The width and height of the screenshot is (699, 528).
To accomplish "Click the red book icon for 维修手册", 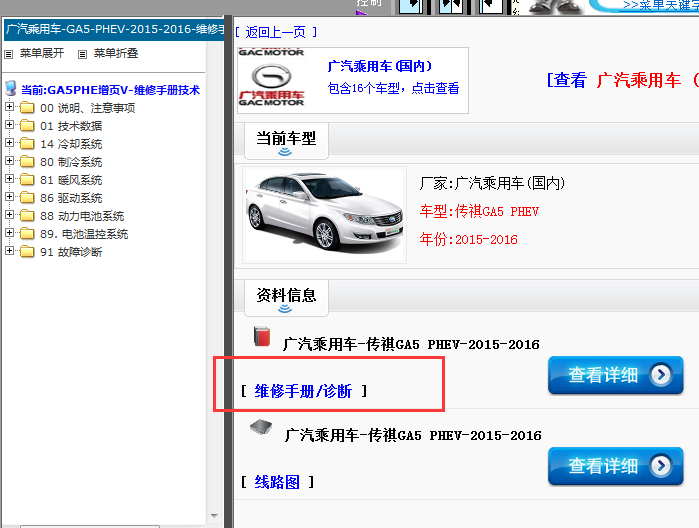I will [x=262, y=336].
